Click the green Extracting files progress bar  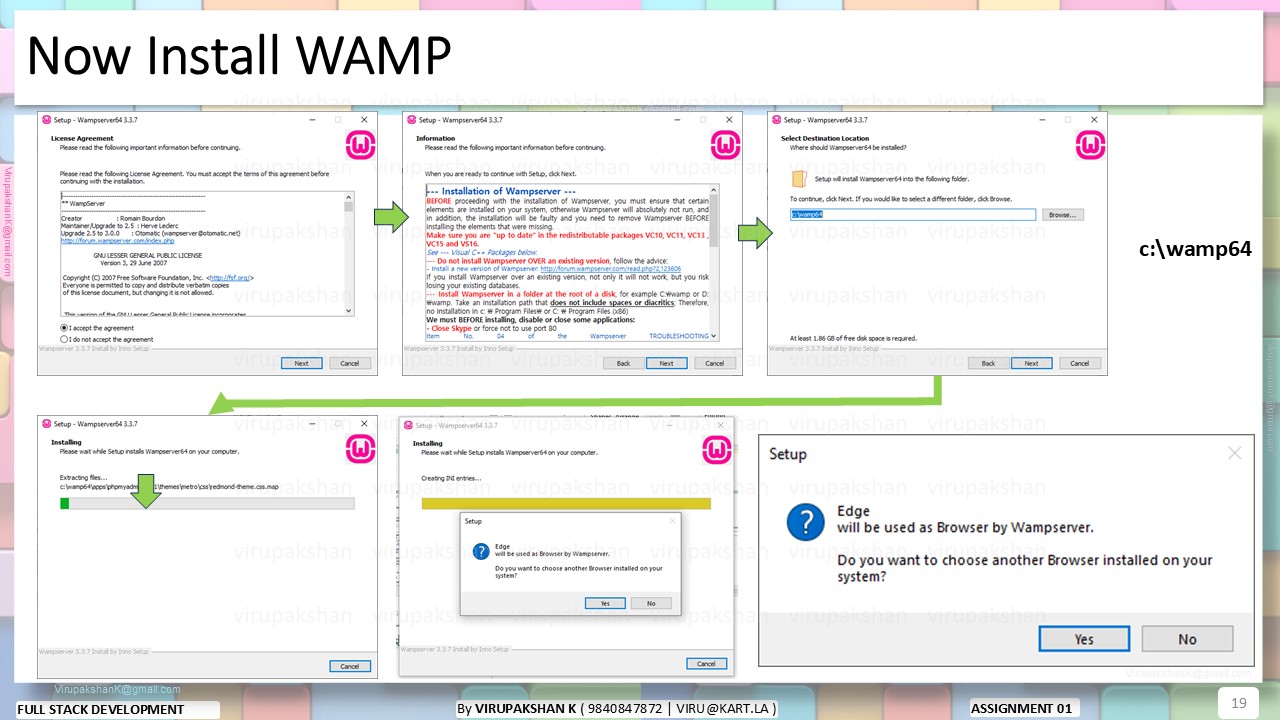click(207, 503)
